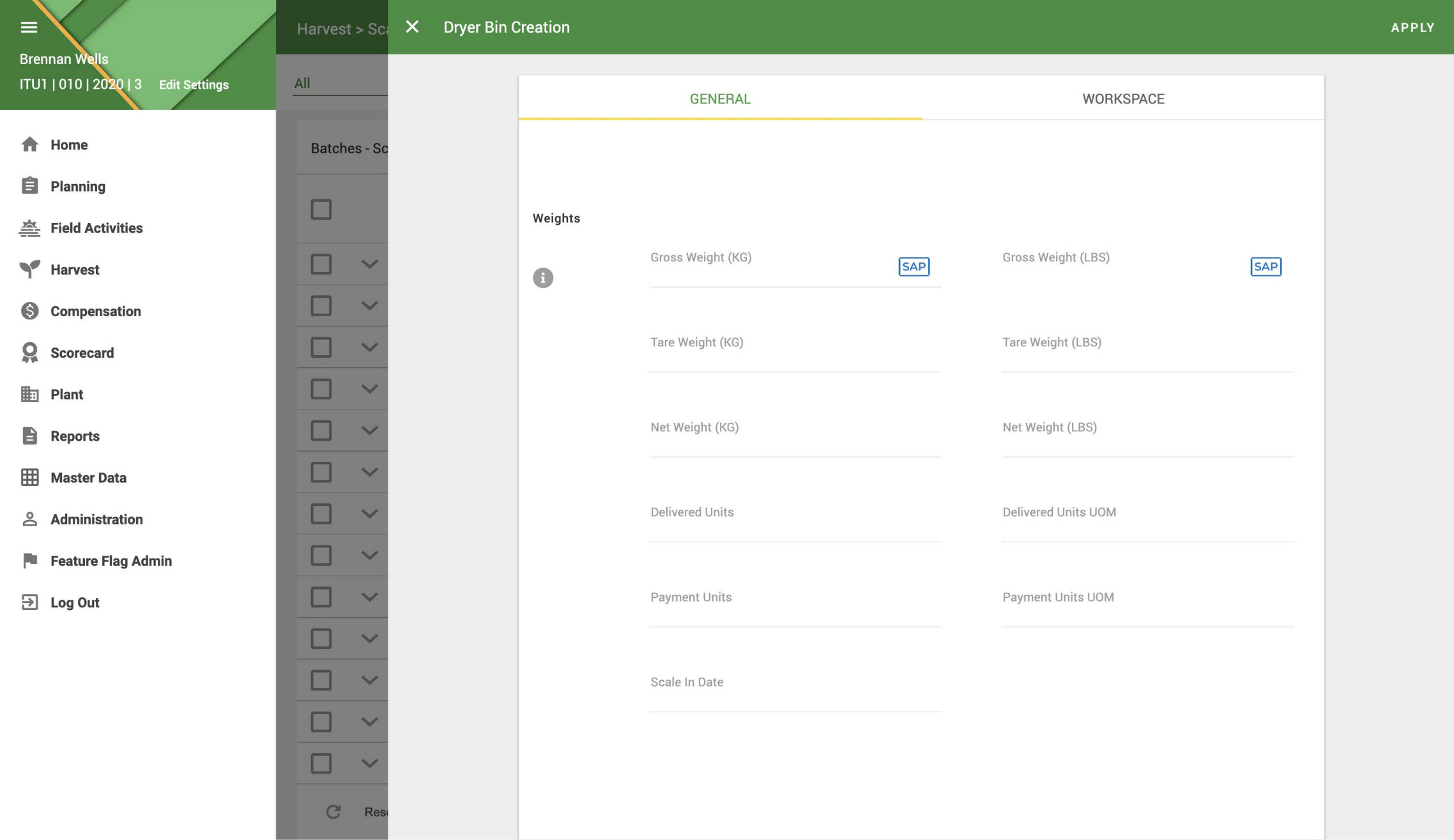
Task: Toggle the header select-all checkbox
Action: (x=321, y=210)
